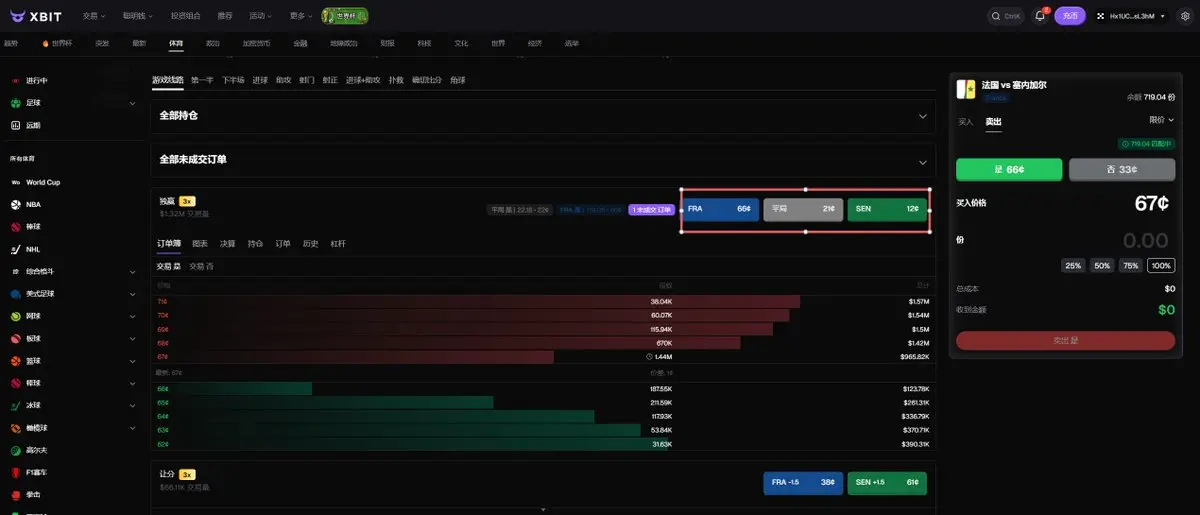Open F1赛车 in sidebar

[30, 472]
